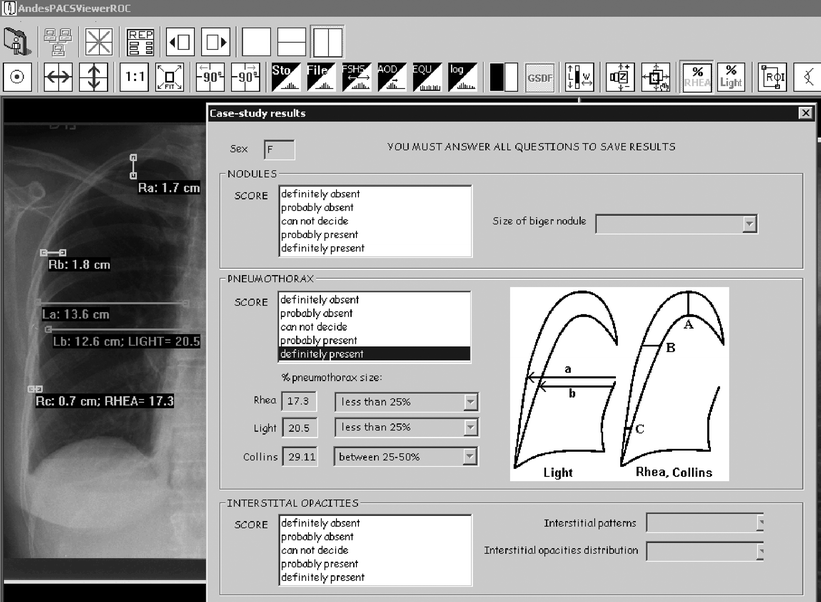The width and height of the screenshot is (821, 602).
Task: Select the 1:1 zoom icon
Action: coord(134,77)
